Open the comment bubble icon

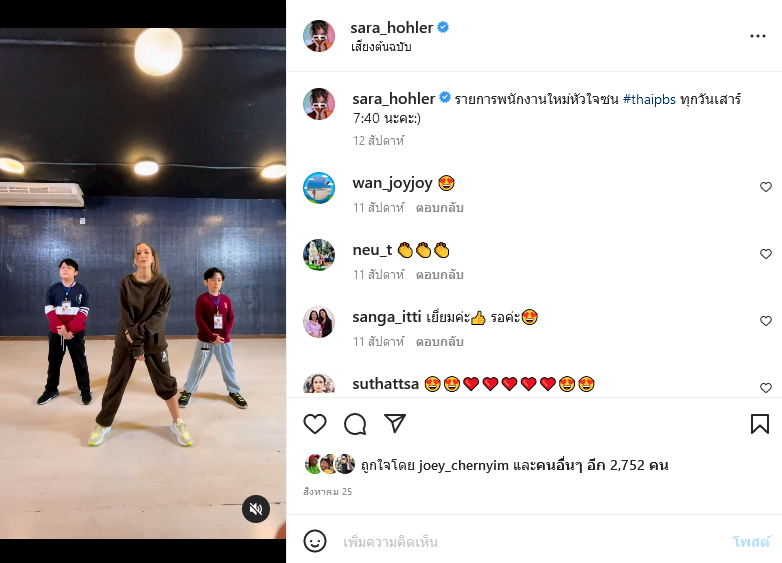point(355,424)
